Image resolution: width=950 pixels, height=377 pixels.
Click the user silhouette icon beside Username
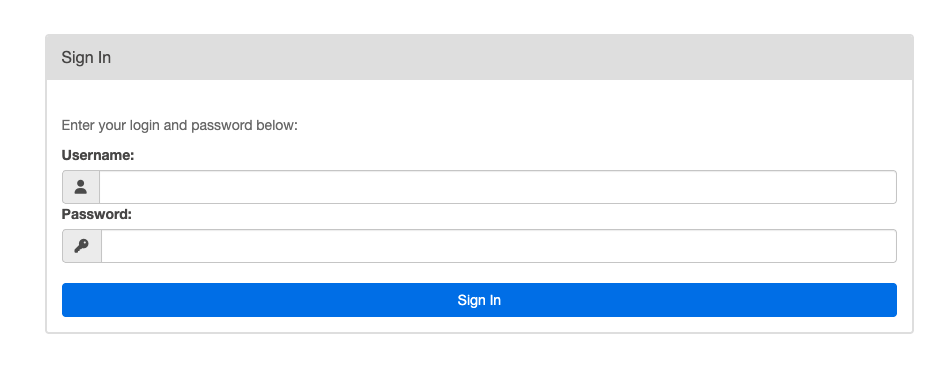pos(81,187)
